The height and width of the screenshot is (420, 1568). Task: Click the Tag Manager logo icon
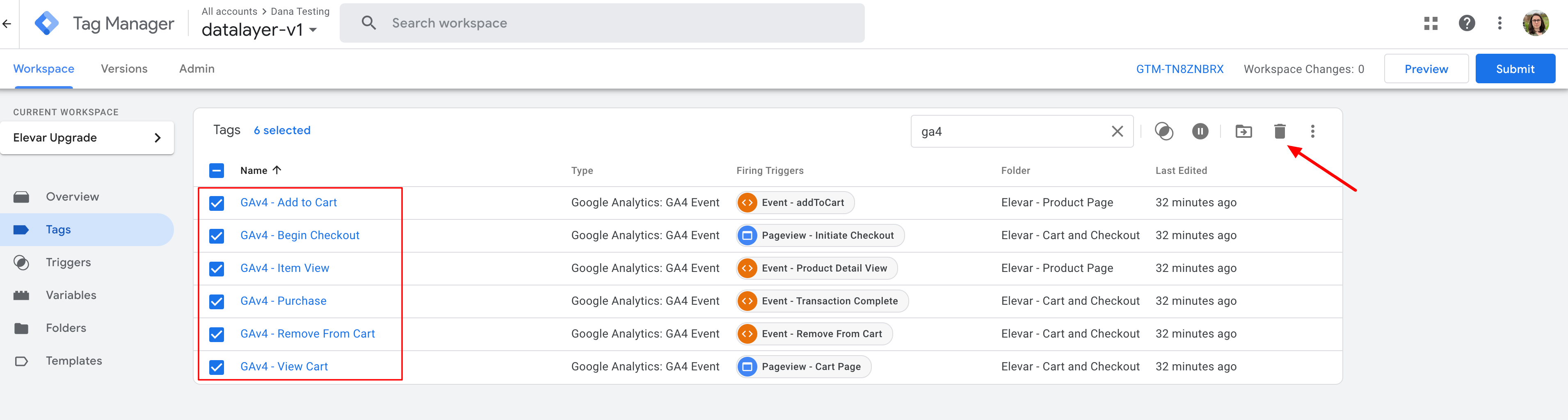(47, 24)
